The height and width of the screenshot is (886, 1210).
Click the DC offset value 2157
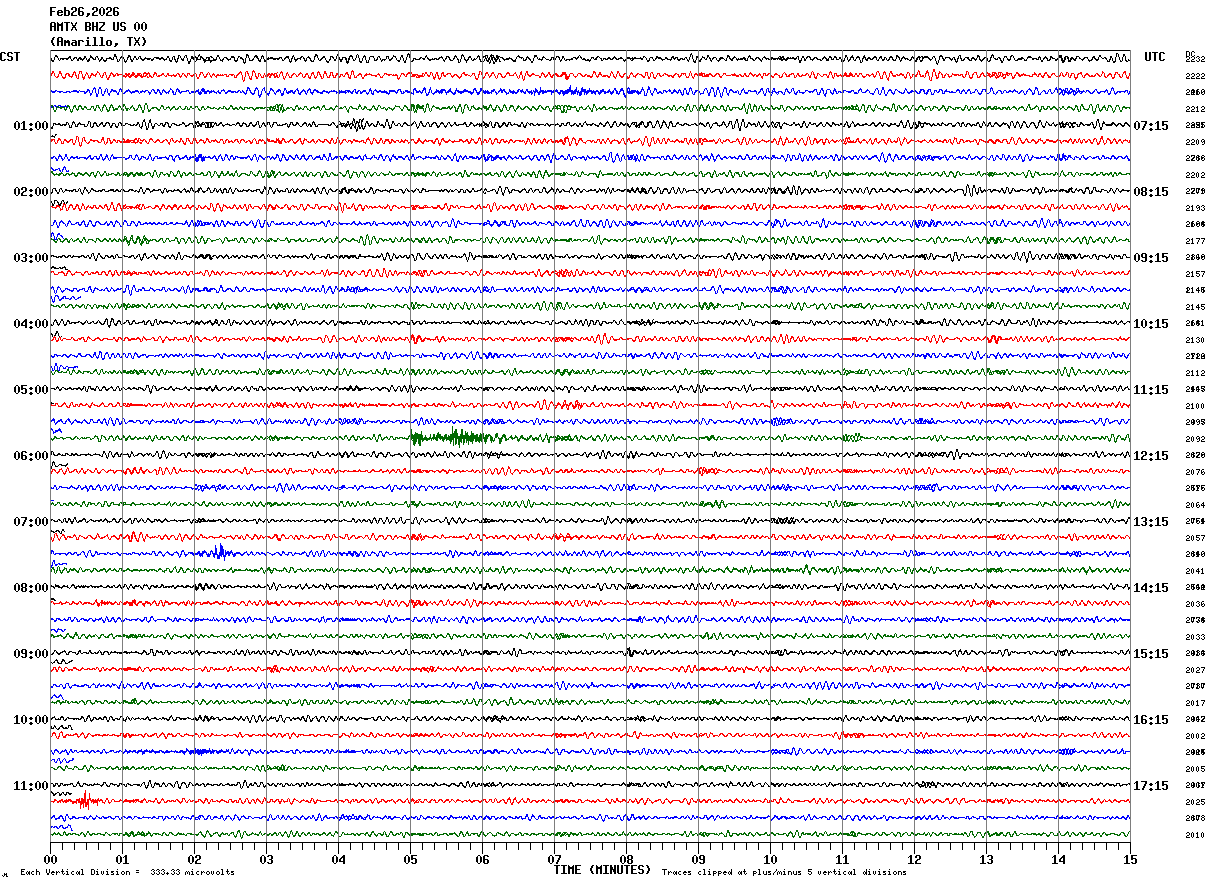1195,274
